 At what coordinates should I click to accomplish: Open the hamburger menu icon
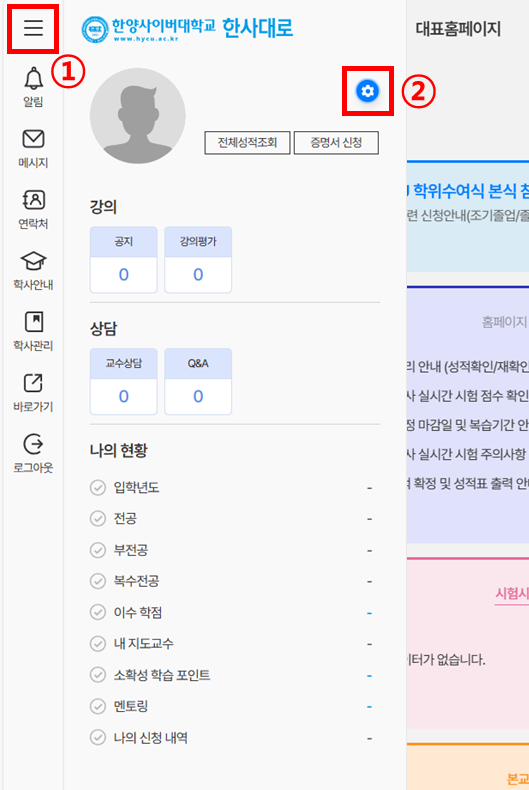33,28
